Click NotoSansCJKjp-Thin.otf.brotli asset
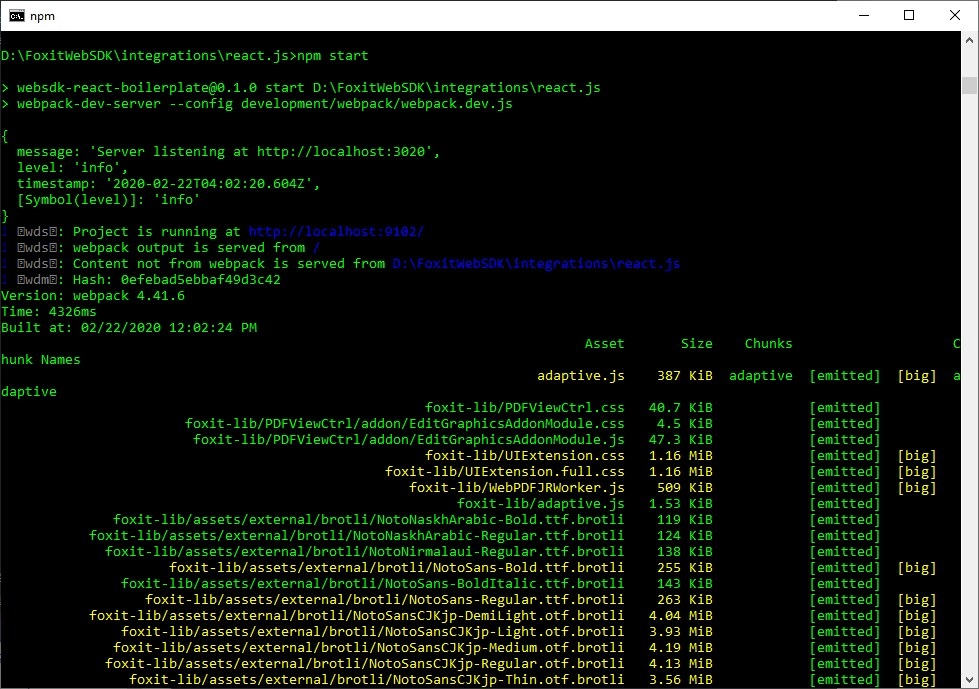Screen dimensions: 979x689 (376, 680)
